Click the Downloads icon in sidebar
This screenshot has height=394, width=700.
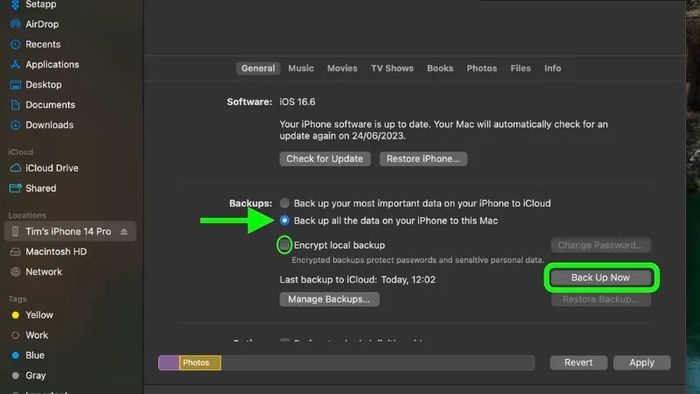coord(15,125)
